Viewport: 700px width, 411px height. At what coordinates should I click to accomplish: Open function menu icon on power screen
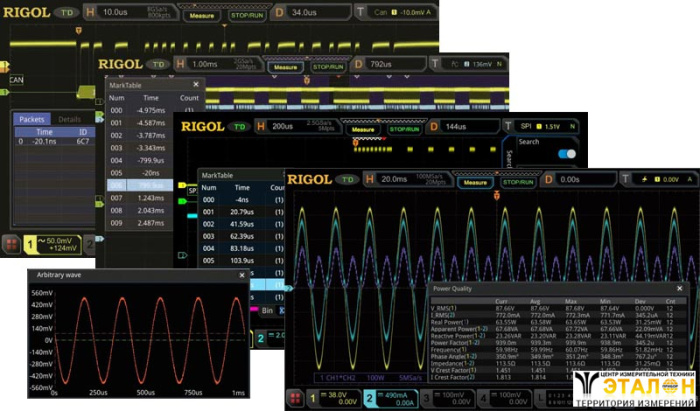[x=296, y=398]
